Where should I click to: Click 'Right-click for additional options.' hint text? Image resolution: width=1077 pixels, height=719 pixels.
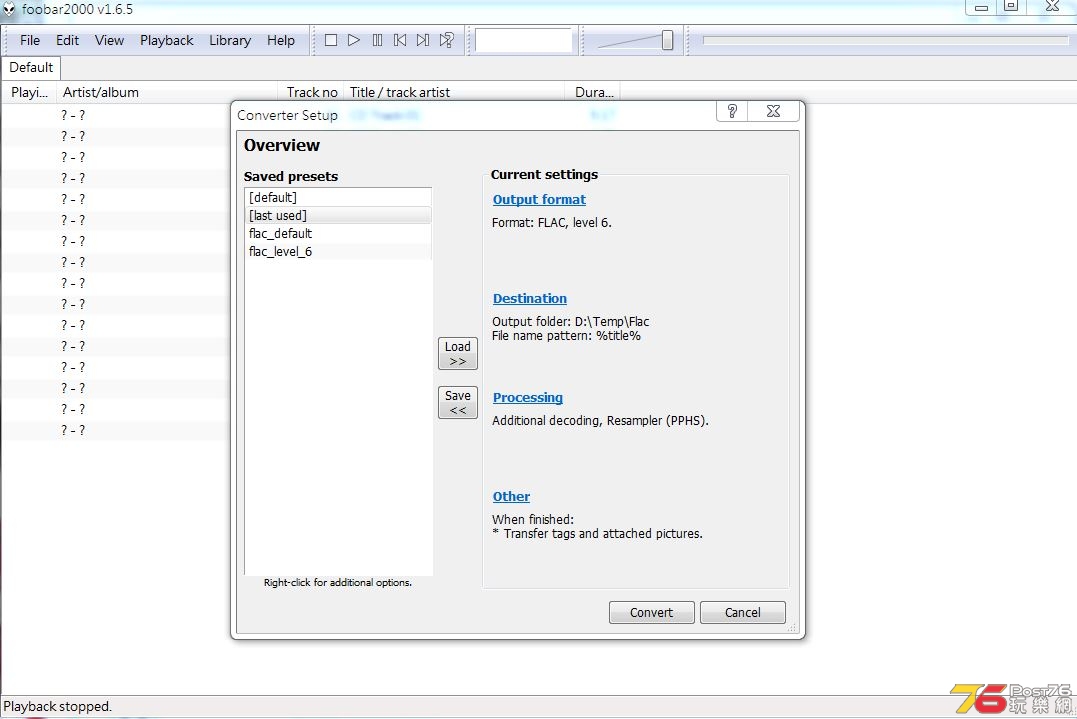pyautogui.click(x=338, y=582)
